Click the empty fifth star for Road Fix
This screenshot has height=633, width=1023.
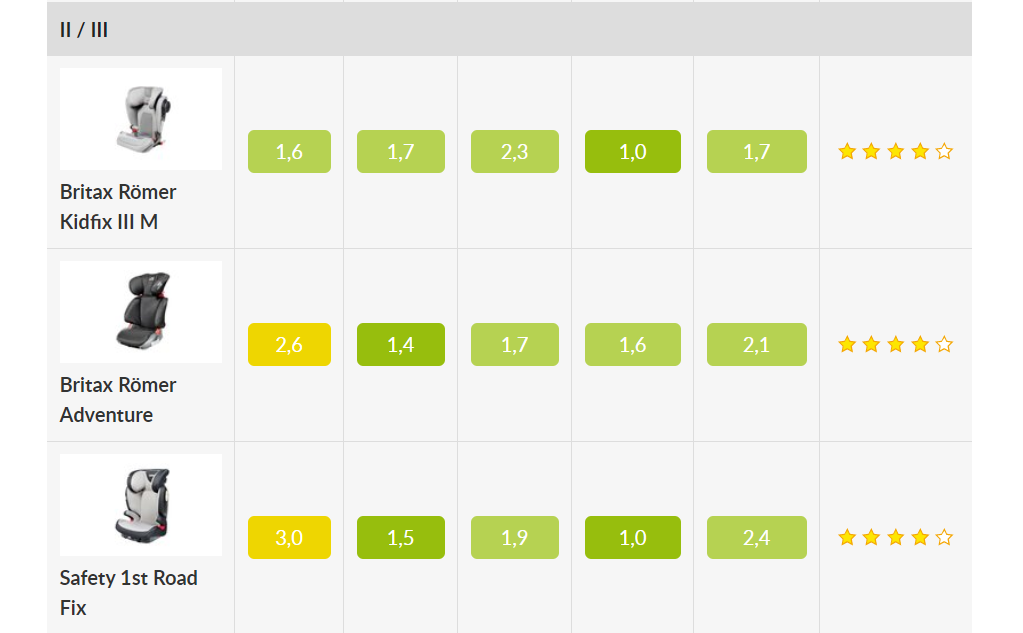pyautogui.click(x=944, y=537)
